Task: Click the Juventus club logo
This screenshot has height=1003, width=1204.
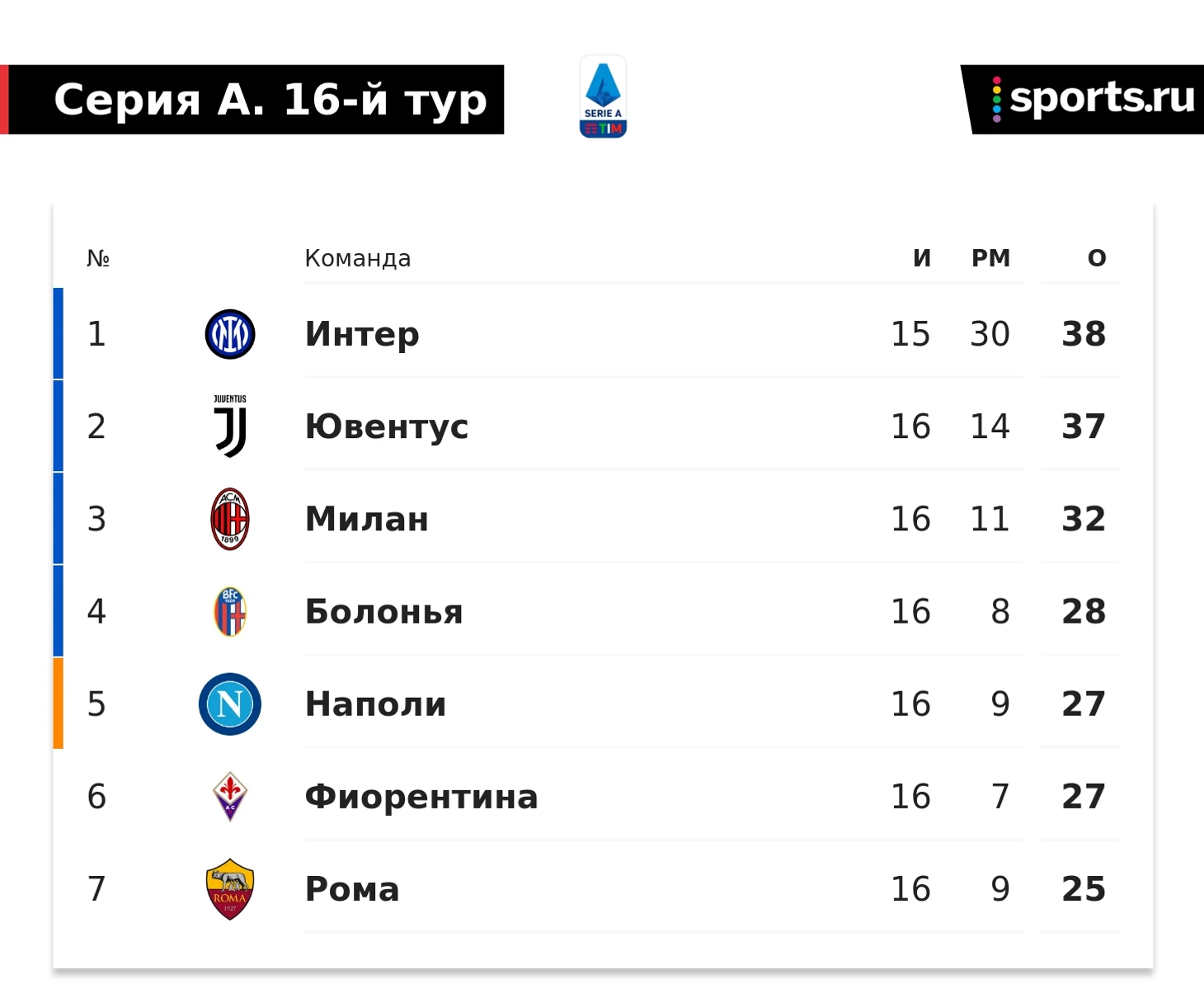Action: click(230, 426)
